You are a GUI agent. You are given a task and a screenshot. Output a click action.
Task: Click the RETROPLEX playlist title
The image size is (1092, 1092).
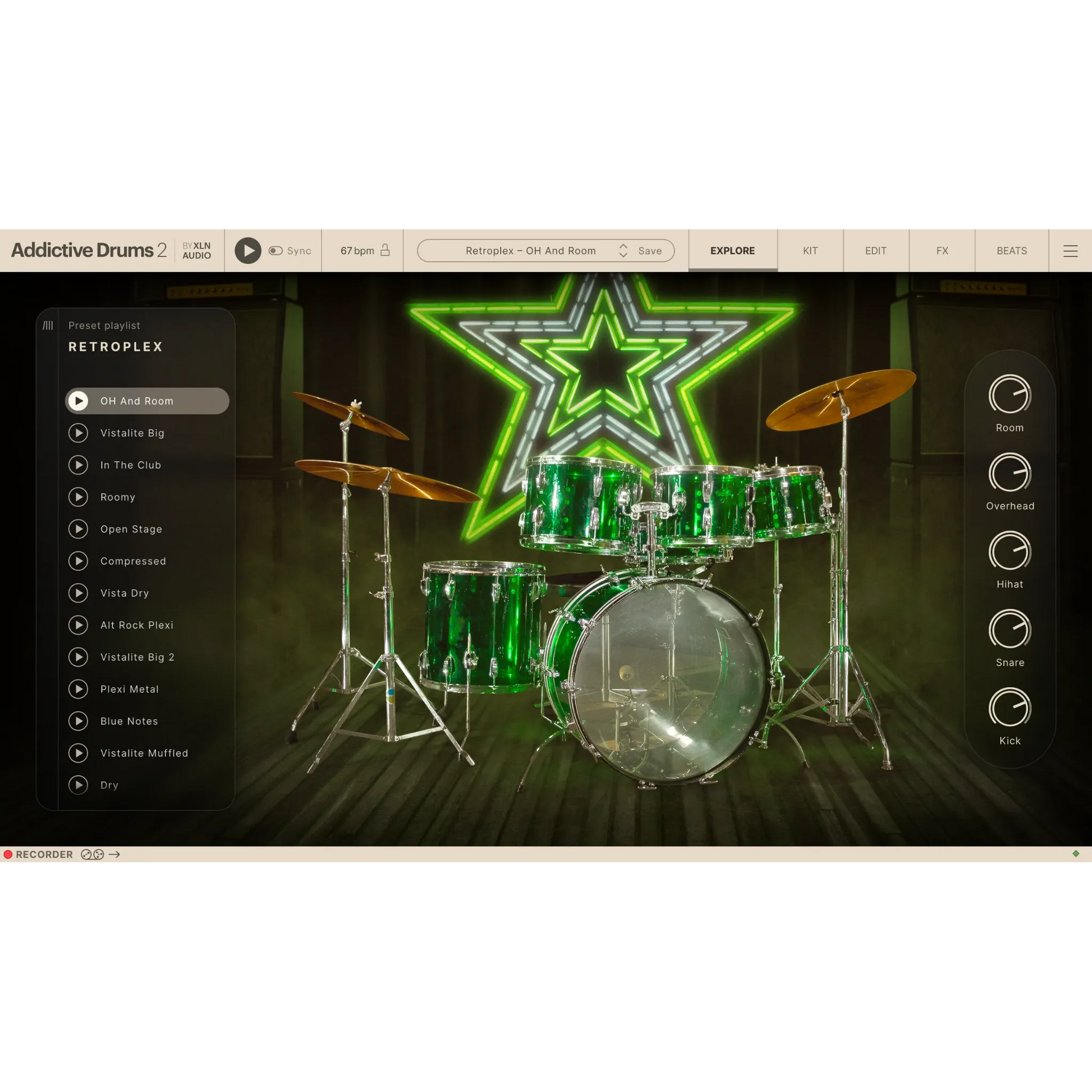pyautogui.click(x=115, y=346)
